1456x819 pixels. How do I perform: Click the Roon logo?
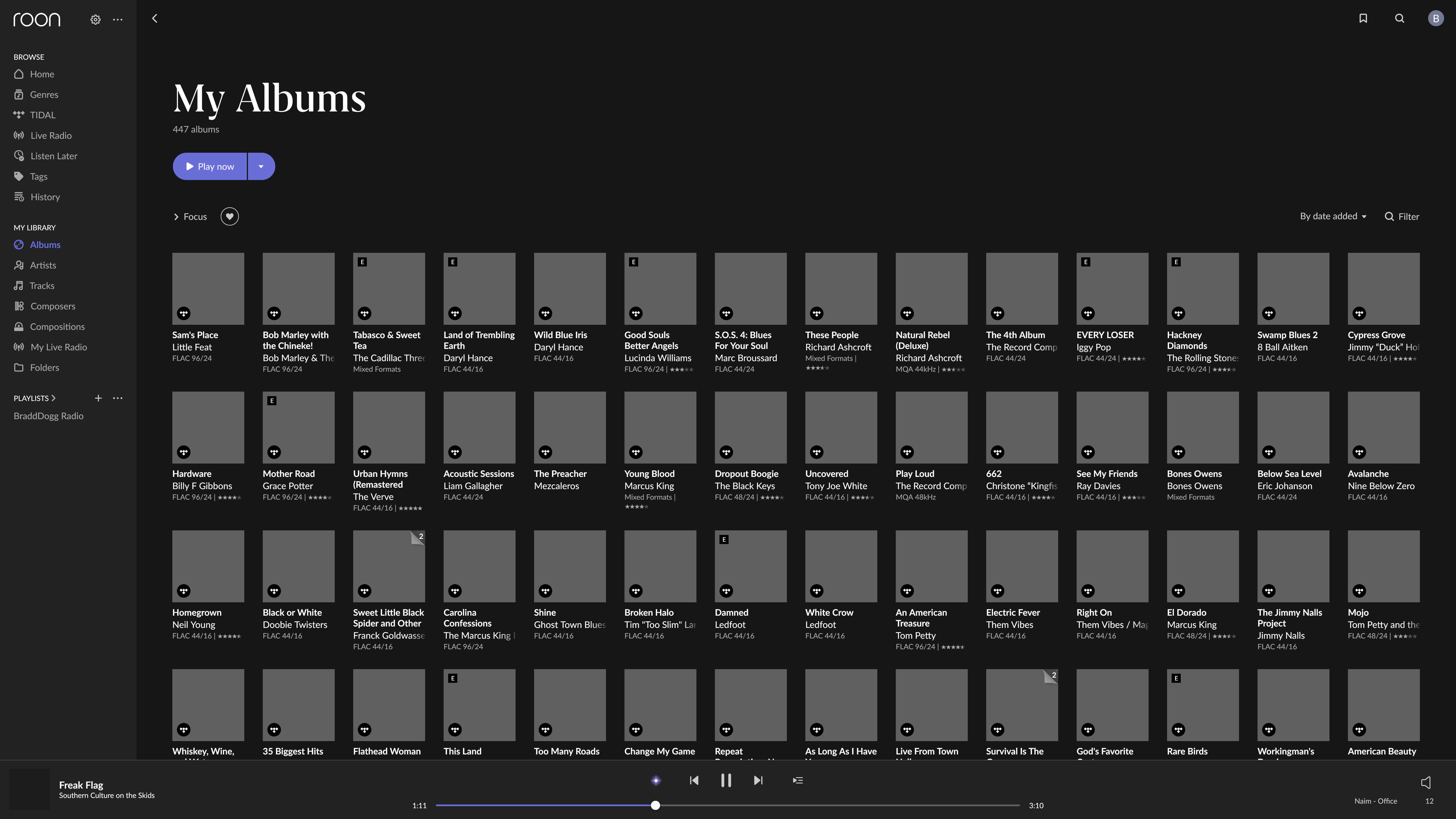(x=37, y=19)
